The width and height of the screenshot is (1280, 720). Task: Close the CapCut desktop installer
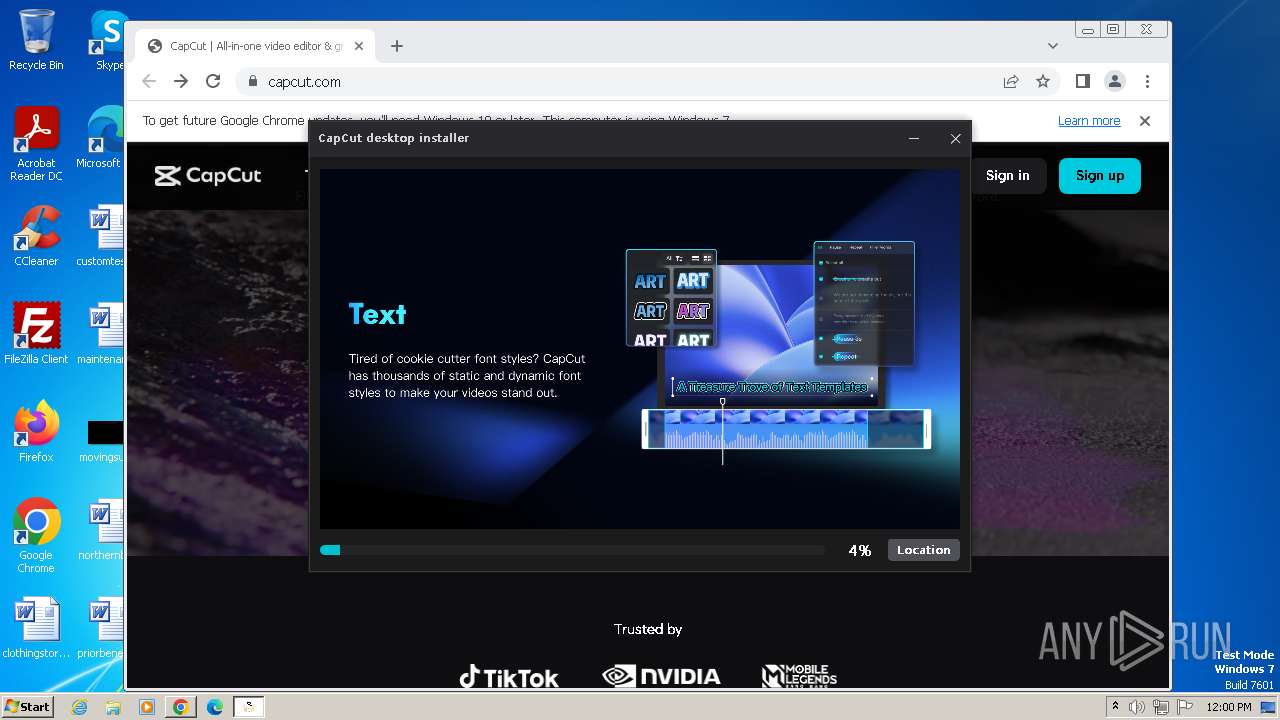(x=955, y=138)
